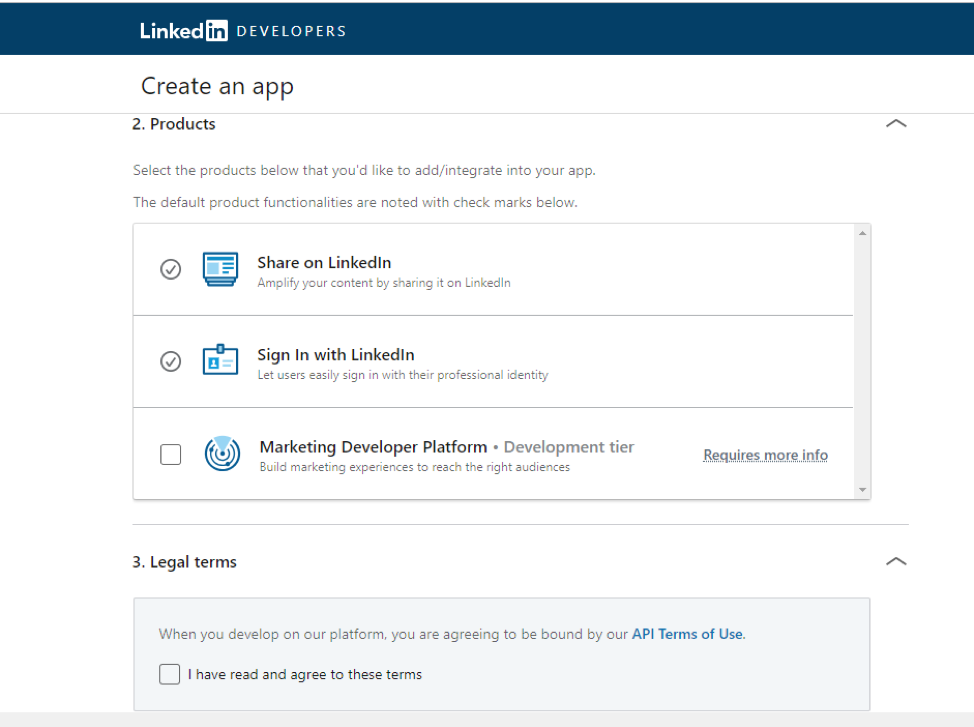Open the Requires more info link
The width and height of the screenshot is (974, 727).
(x=765, y=455)
